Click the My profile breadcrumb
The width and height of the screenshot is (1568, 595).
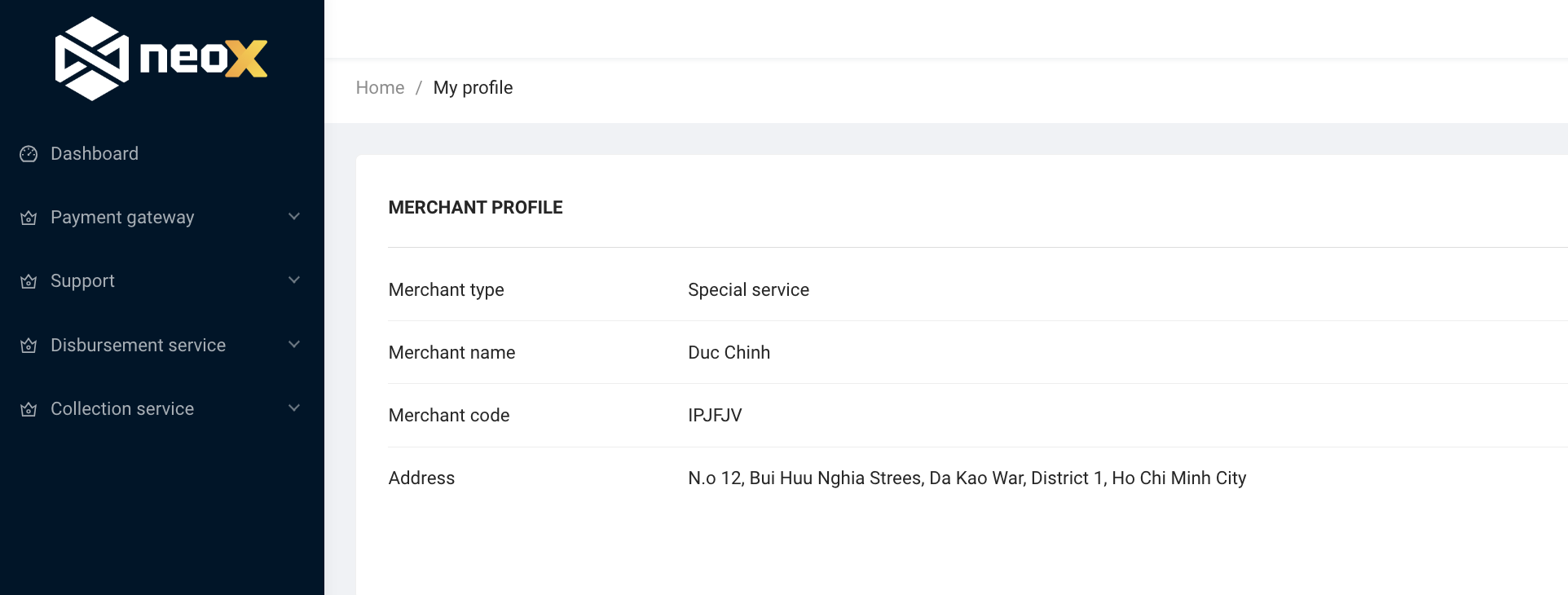[473, 88]
